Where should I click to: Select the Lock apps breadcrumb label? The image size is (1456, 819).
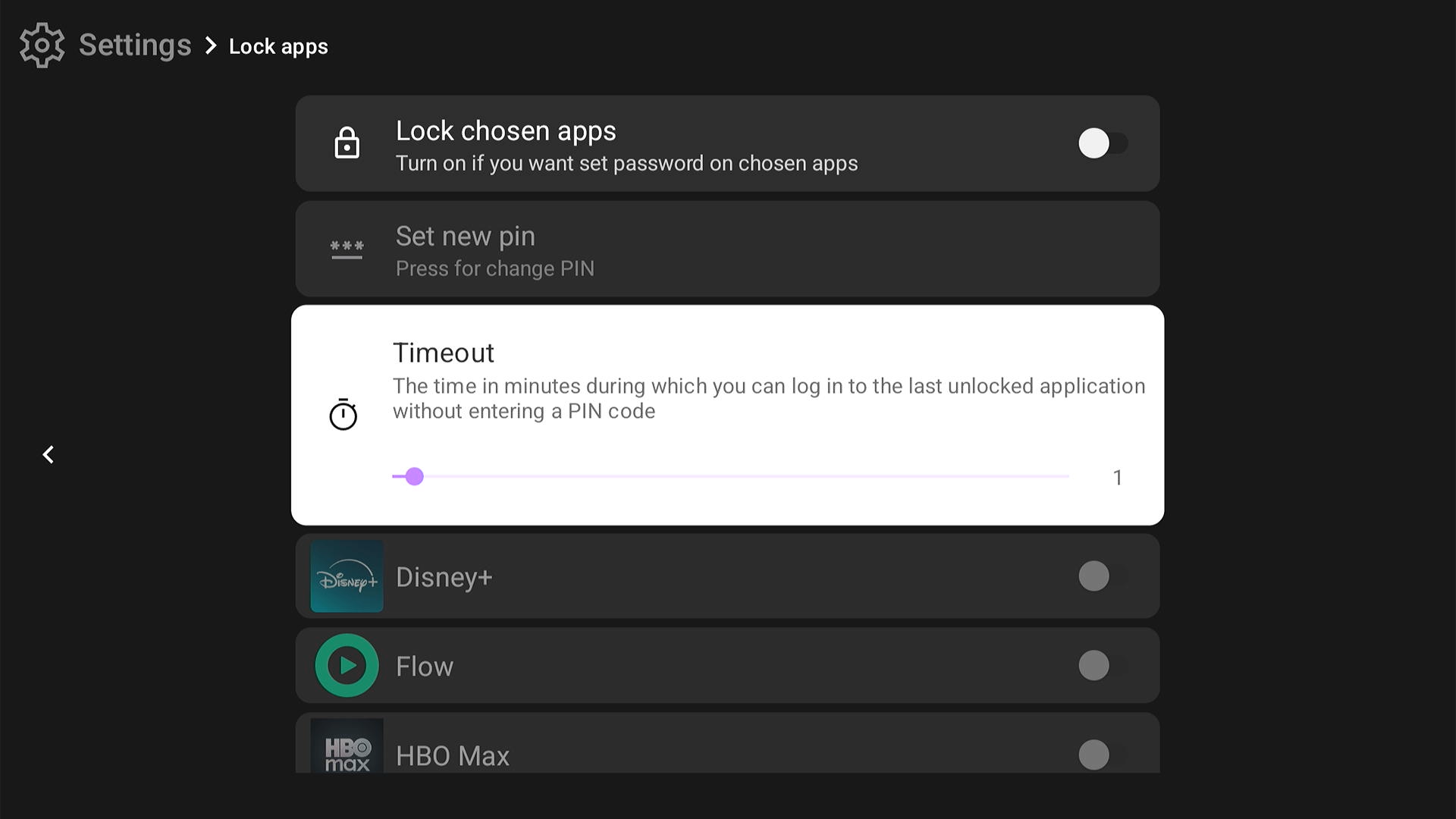pos(278,47)
